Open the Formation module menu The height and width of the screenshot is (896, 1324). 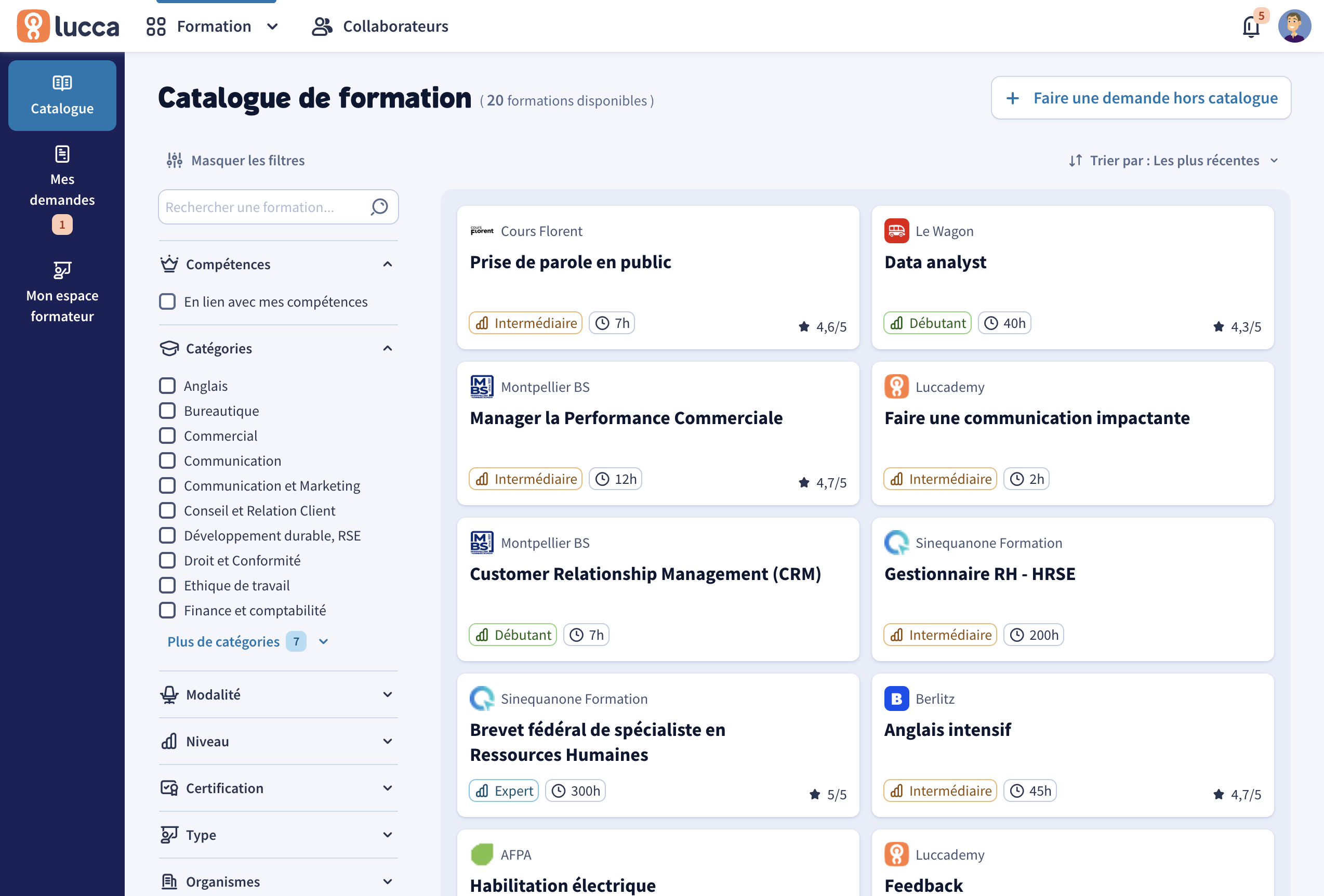[214, 26]
